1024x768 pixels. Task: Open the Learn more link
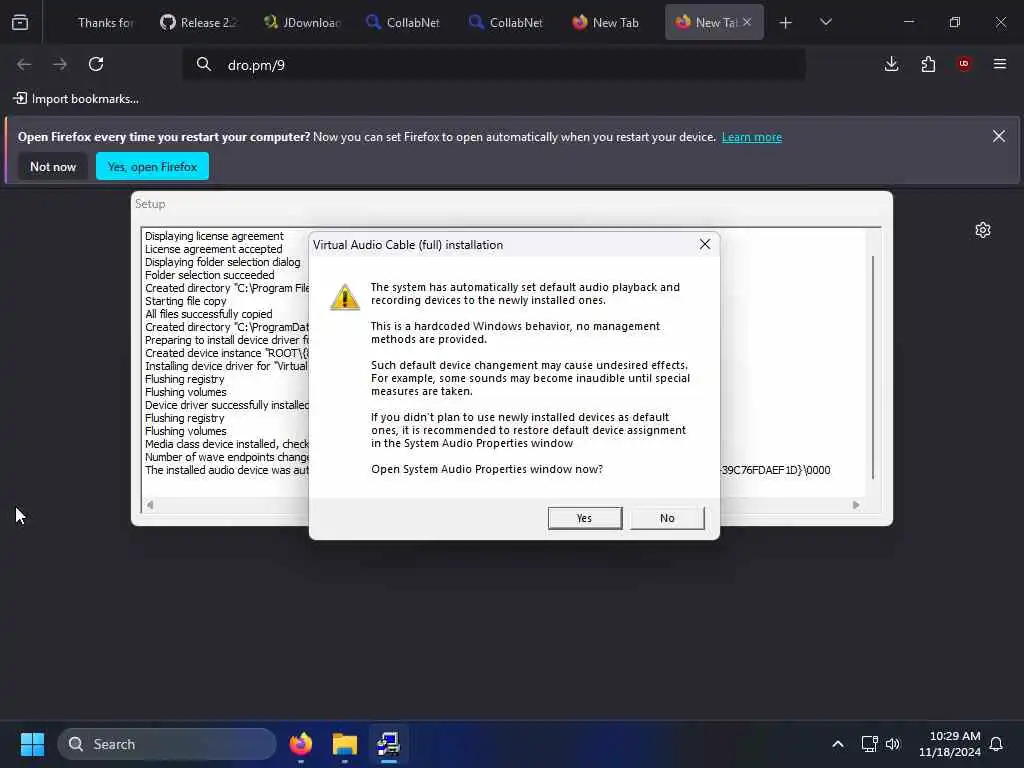(752, 137)
